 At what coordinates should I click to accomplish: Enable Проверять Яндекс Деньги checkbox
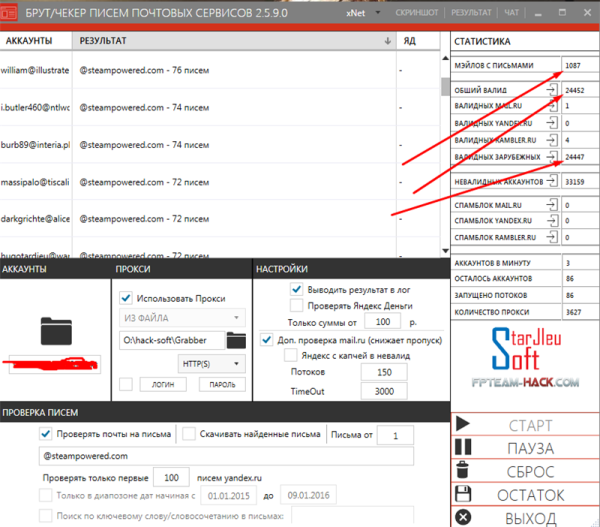coord(296,305)
